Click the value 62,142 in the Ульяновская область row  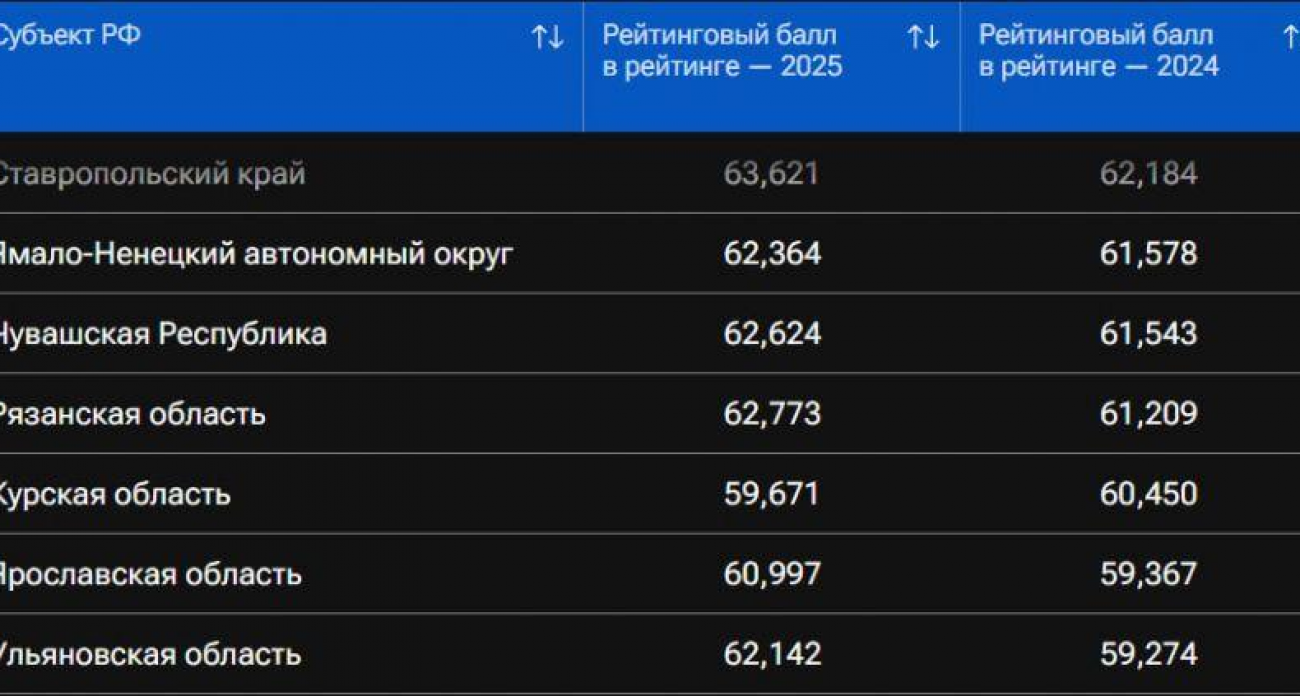[771, 653]
